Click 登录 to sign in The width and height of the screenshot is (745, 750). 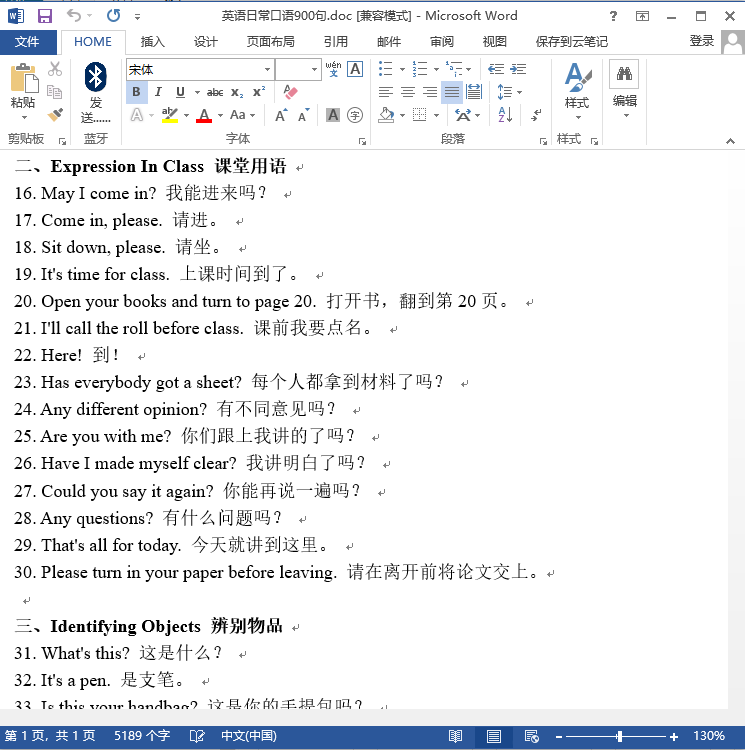701,41
